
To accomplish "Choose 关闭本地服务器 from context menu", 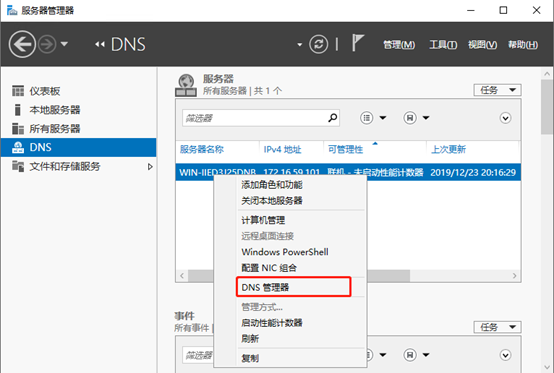I will pyautogui.click(x=272, y=201).
